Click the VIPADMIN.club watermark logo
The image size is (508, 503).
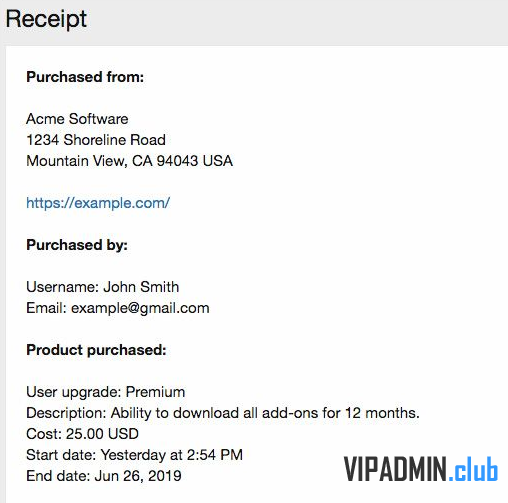(421, 469)
